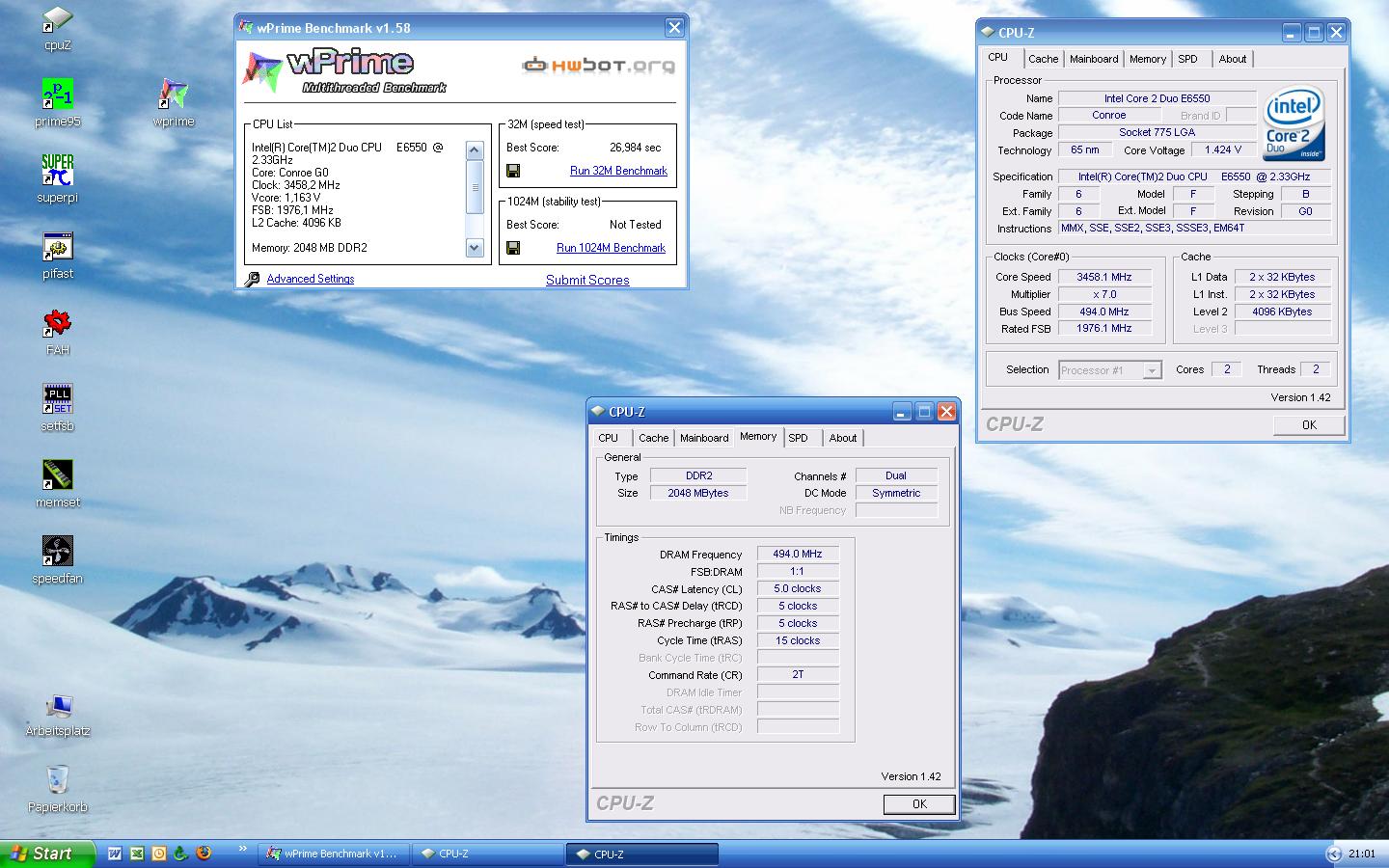Image resolution: width=1389 pixels, height=868 pixels.
Task: Open About tab in top-right CPU-Z window
Action: 1233,59
